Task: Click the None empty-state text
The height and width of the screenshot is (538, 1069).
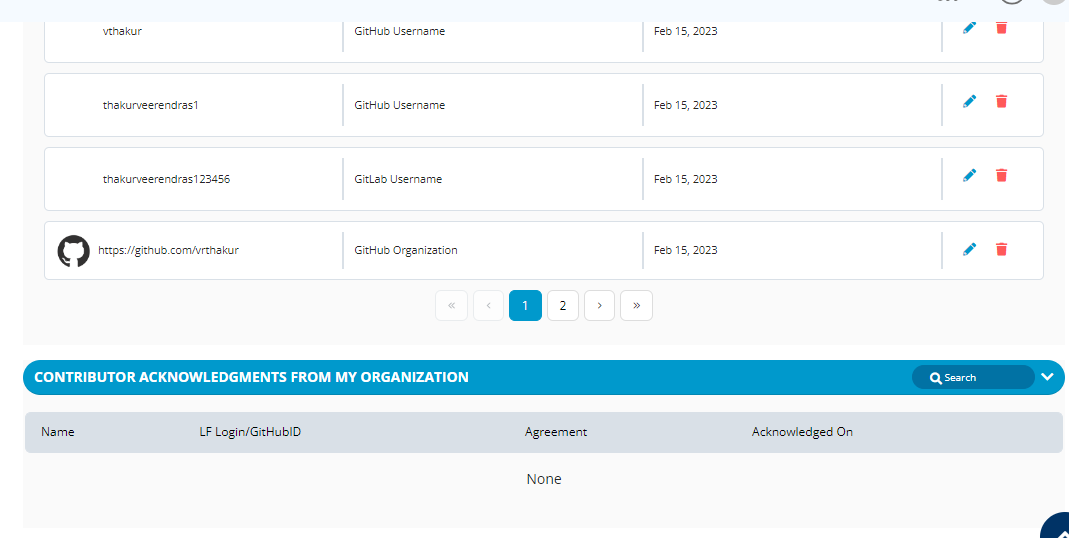Action: tap(544, 479)
